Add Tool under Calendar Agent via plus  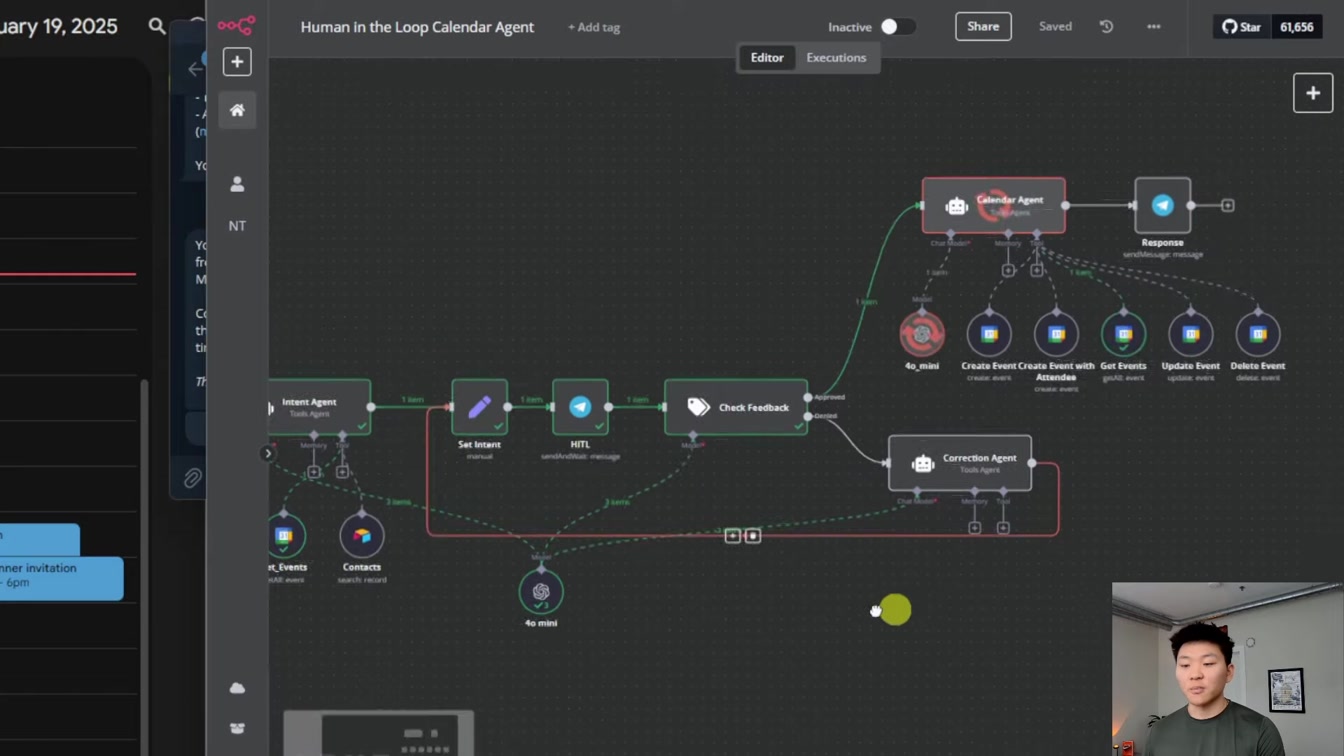1036,270
